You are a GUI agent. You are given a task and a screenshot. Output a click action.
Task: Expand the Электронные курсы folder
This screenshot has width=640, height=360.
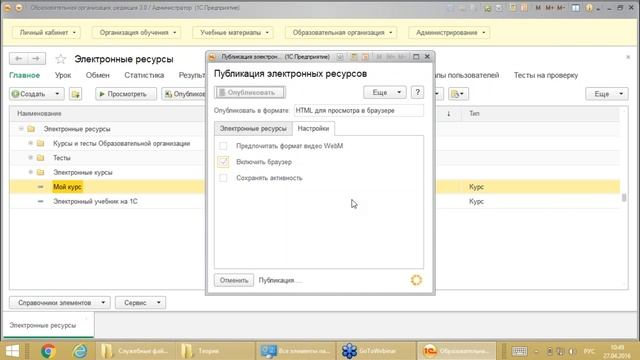[31, 172]
